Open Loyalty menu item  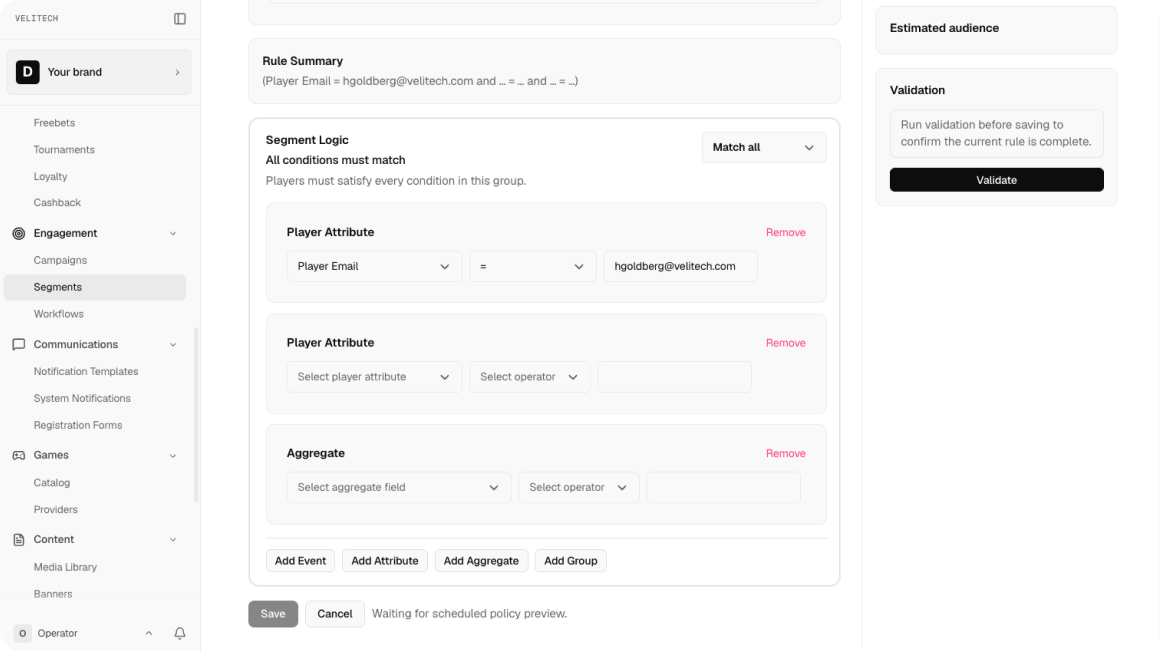coord(50,176)
